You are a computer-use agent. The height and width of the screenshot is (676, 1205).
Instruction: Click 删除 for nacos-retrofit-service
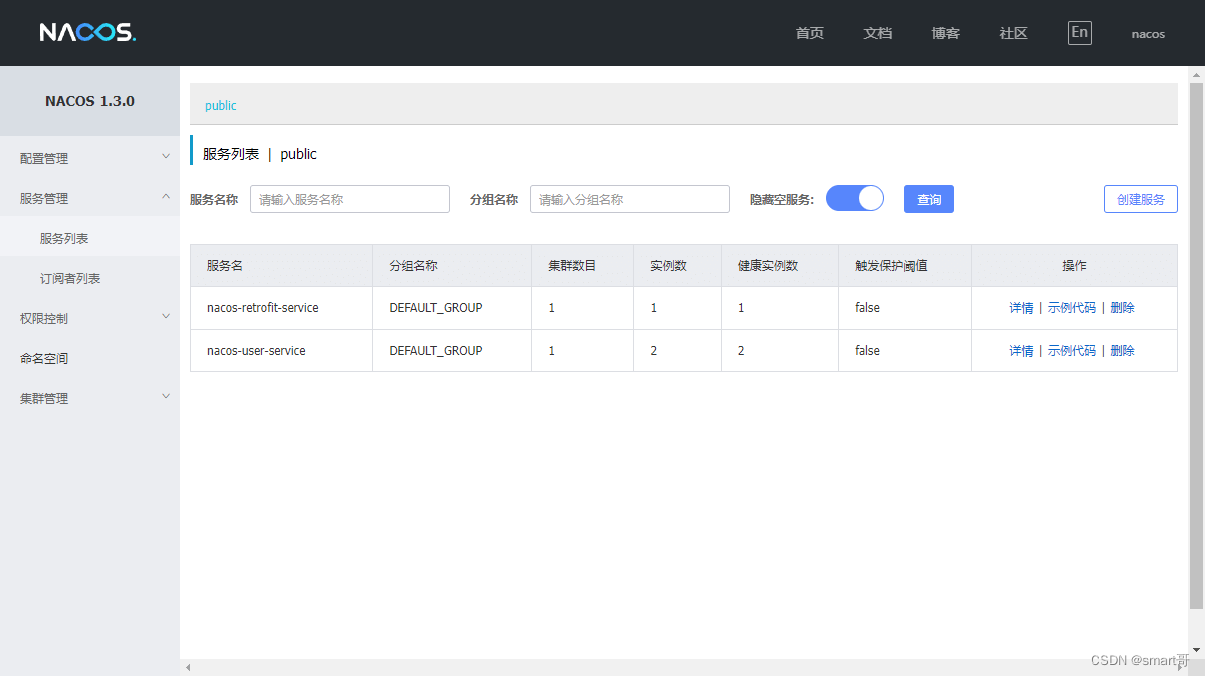[1122, 308]
